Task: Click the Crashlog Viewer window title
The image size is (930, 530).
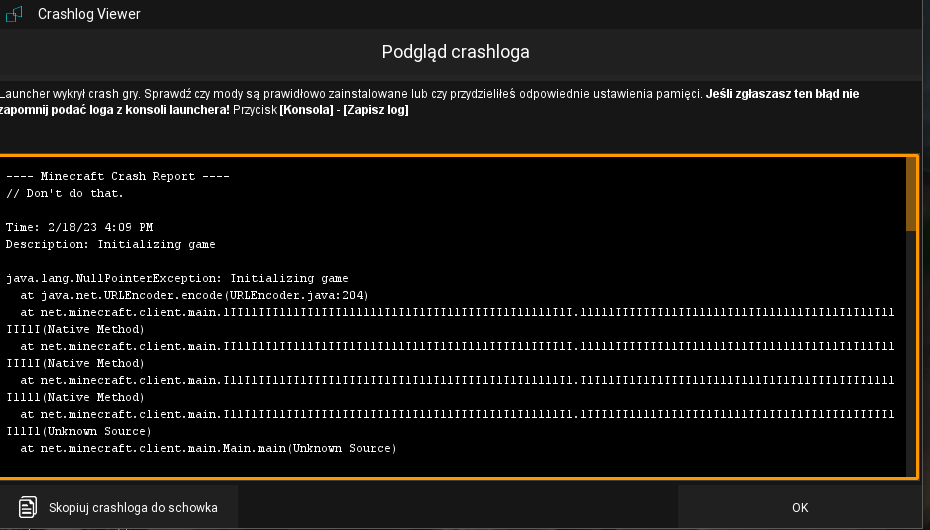Action: (x=89, y=14)
